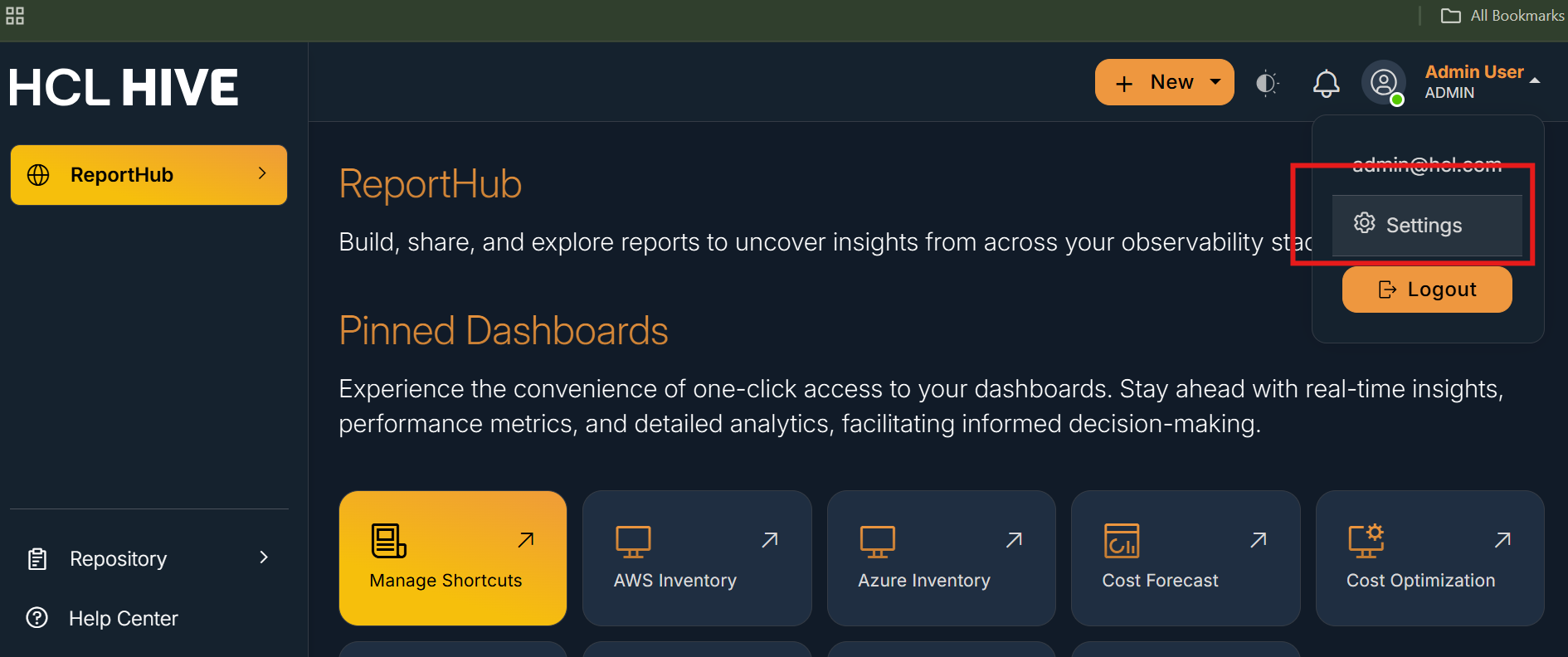Click the Help Center question mark icon

coord(37,618)
